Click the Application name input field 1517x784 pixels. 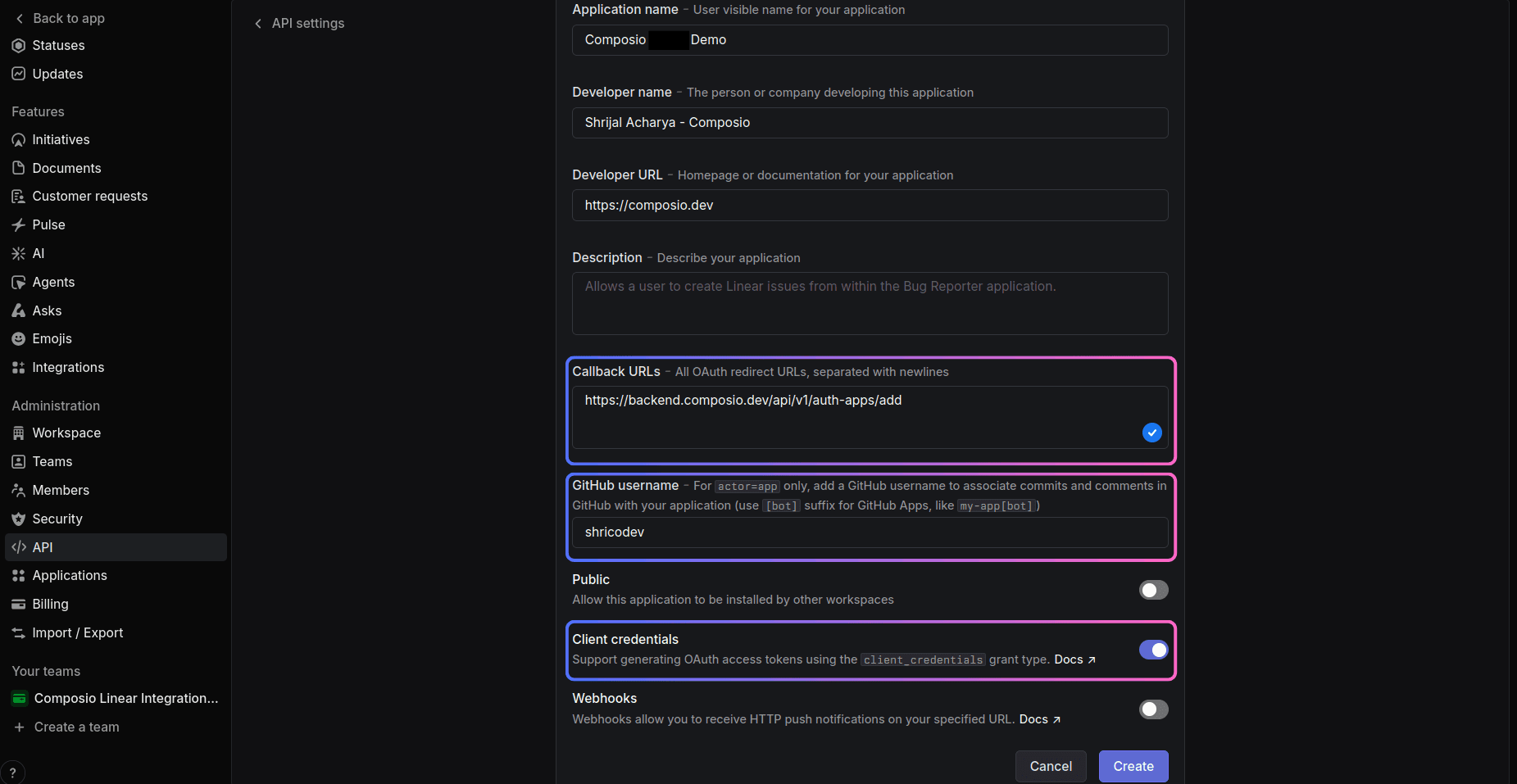point(870,40)
